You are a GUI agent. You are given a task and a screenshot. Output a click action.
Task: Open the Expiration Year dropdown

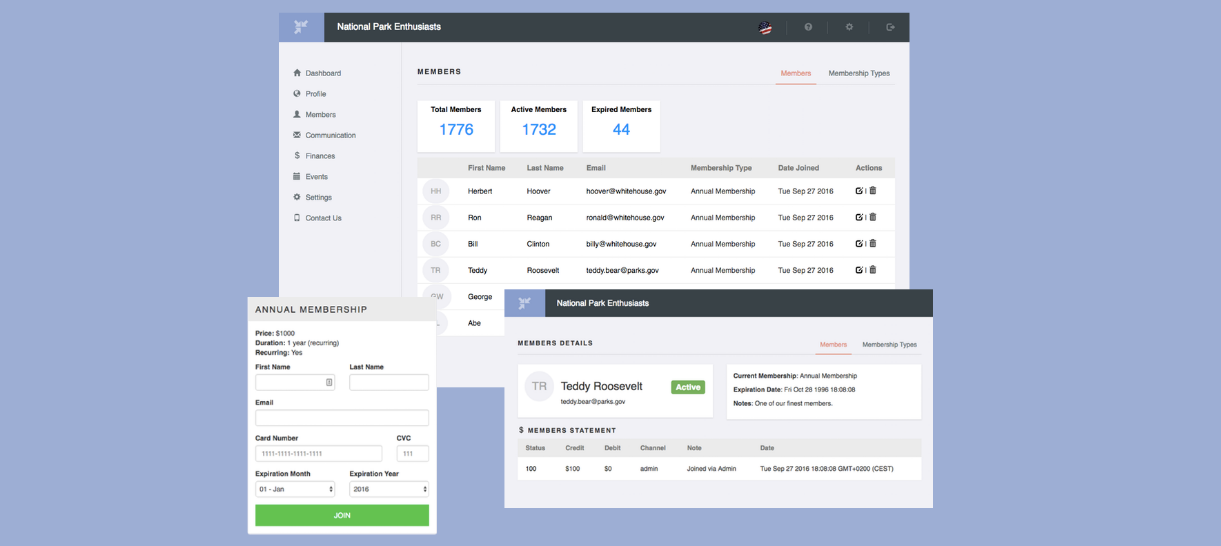389,489
